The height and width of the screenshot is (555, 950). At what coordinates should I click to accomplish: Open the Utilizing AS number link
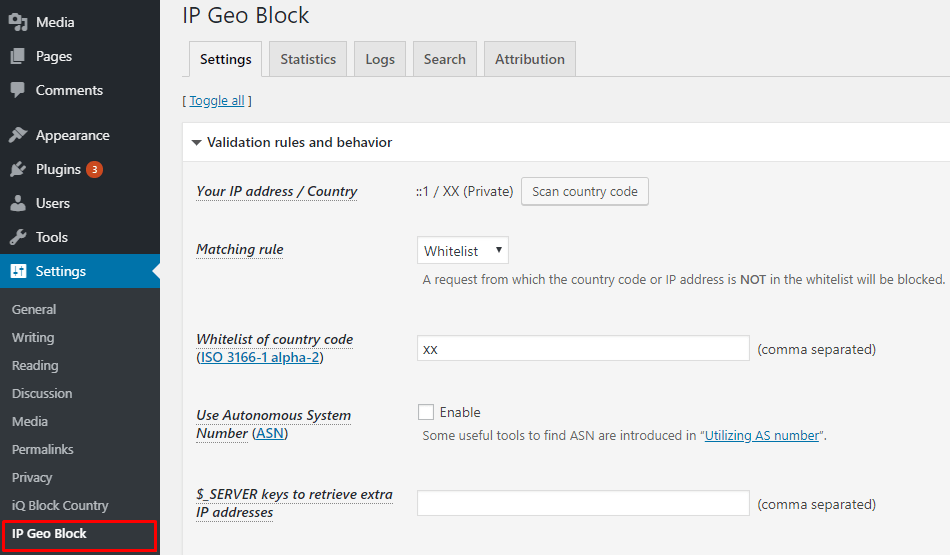coord(762,436)
